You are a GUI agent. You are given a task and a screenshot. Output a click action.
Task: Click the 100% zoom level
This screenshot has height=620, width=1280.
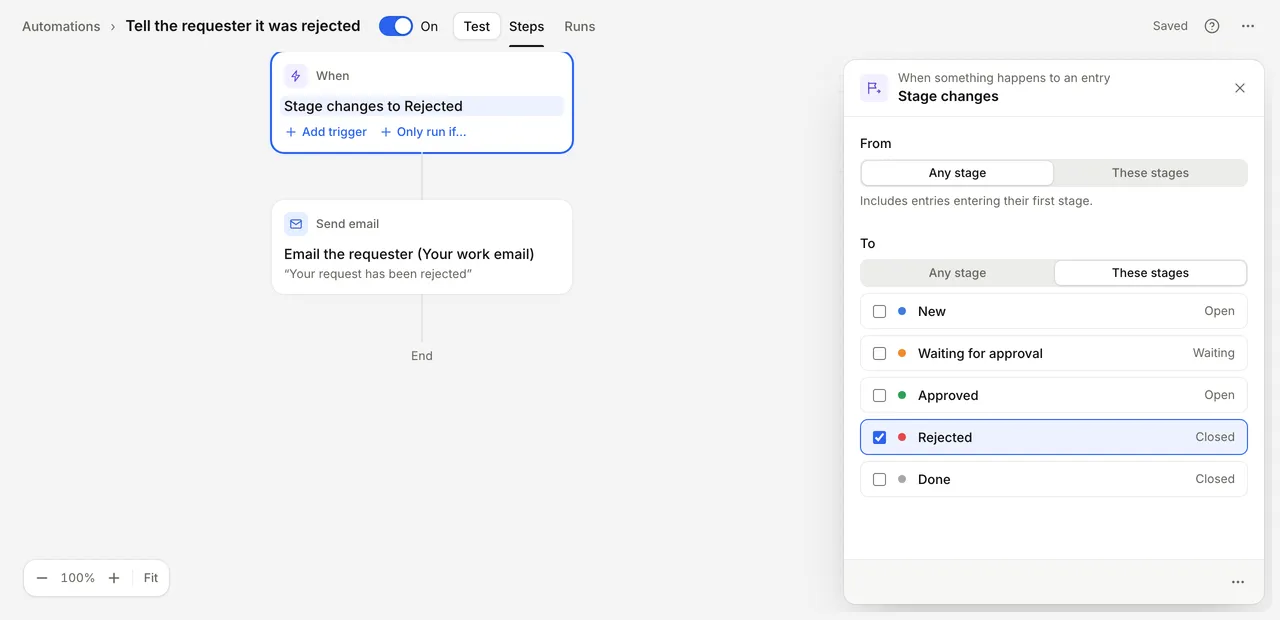click(78, 578)
